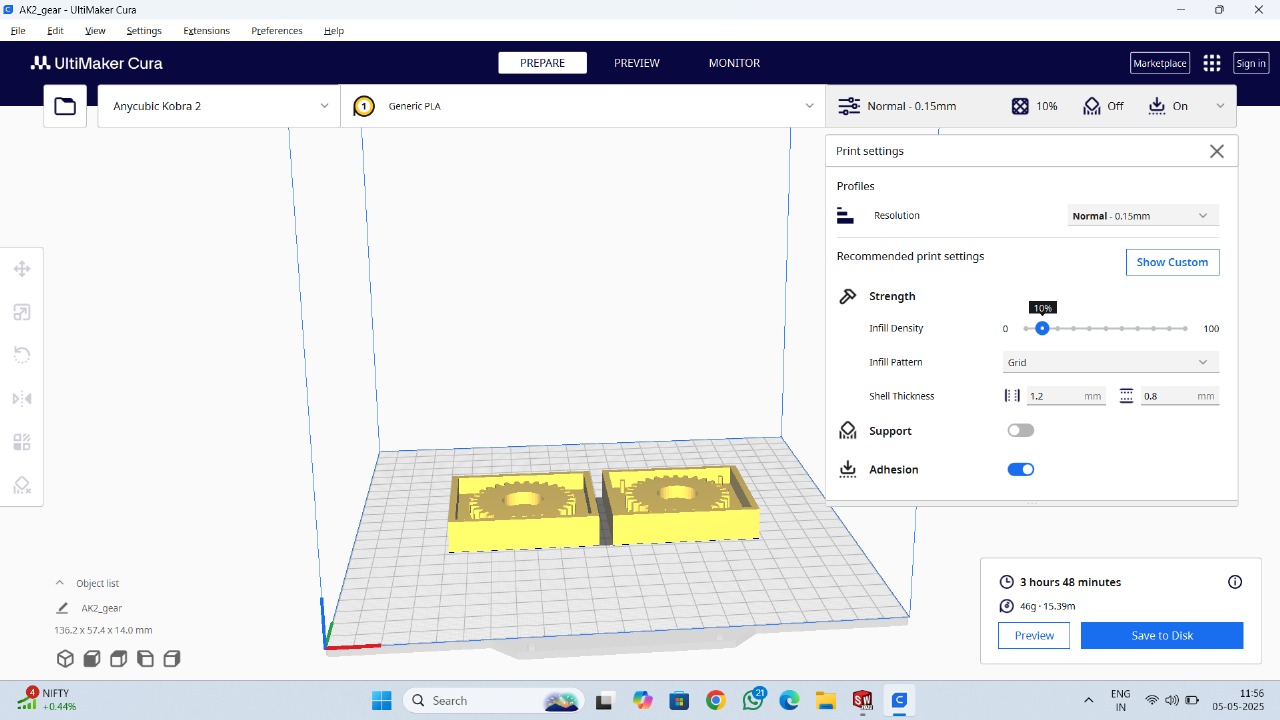
Task: Expand the Anycubic Kobra 2 printer dropdown
Action: (x=218, y=106)
